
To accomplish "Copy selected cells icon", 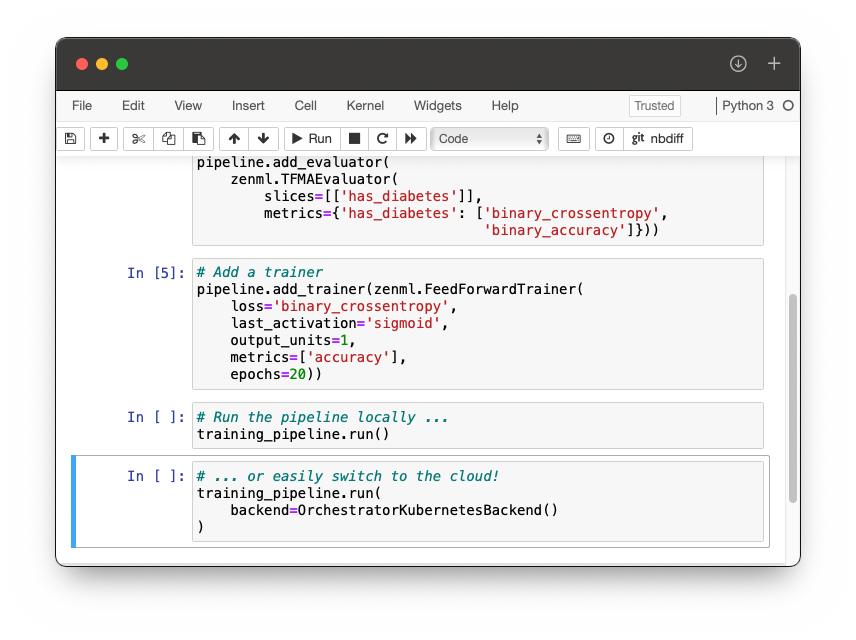I will pyautogui.click(x=169, y=139).
